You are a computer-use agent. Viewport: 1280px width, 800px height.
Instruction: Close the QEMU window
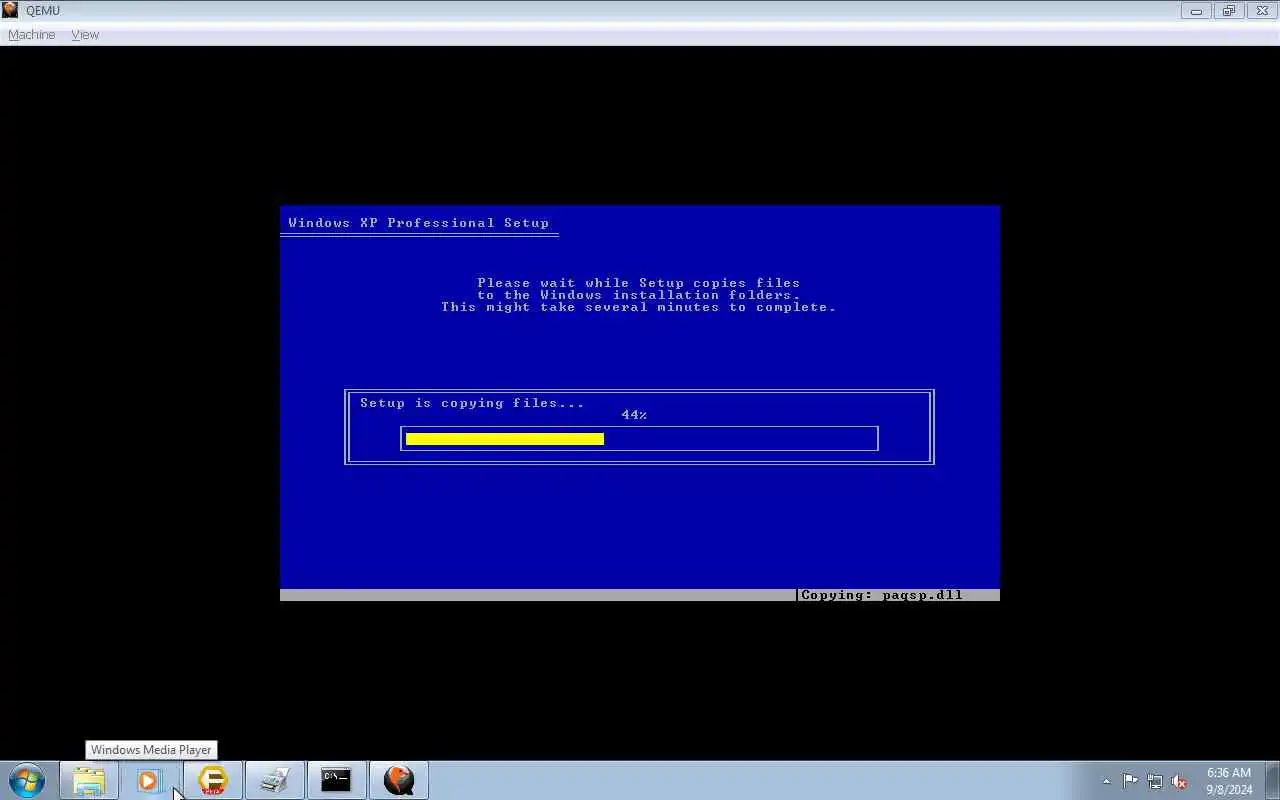pyautogui.click(x=1262, y=11)
